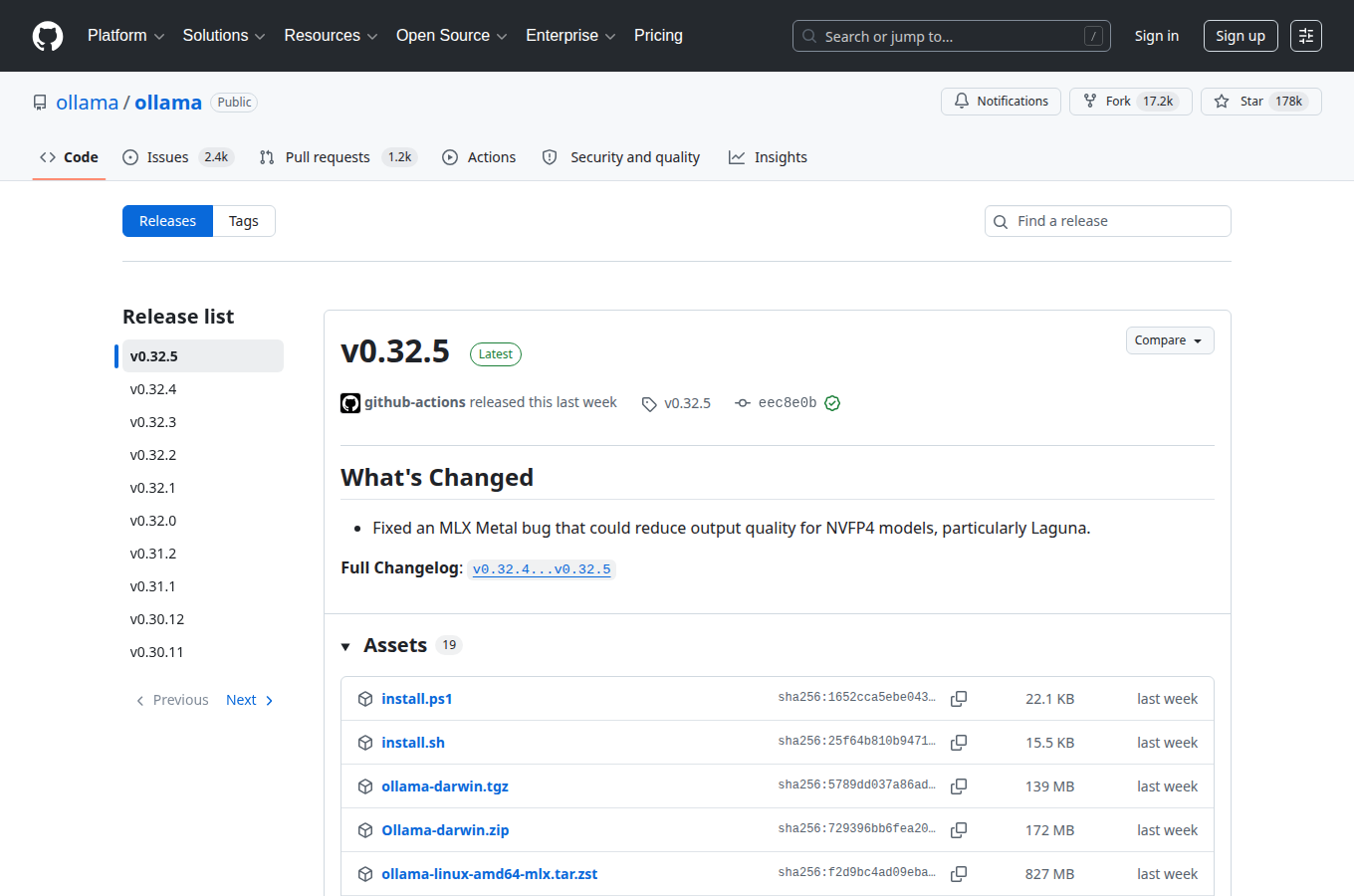The image size is (1354, 896).
Task: Select v0.31.1 in the release list
Action: coord(202,586)
